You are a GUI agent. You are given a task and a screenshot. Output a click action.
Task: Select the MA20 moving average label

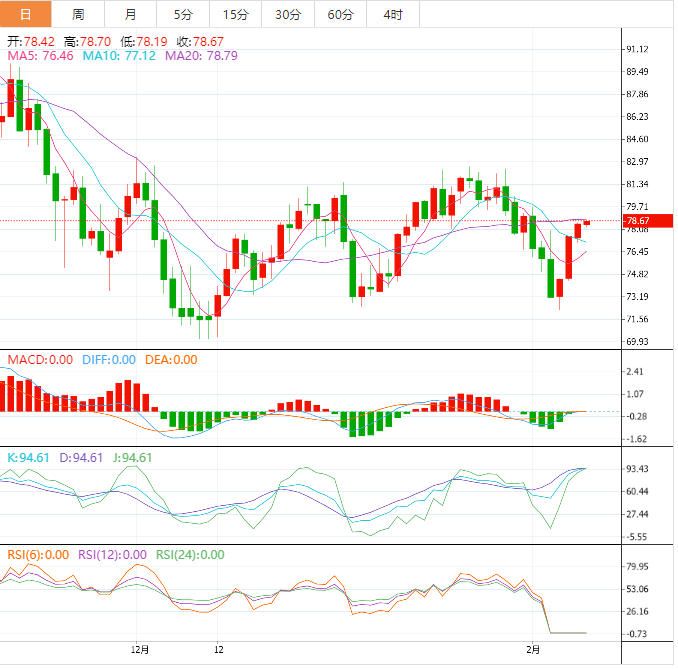(200, 57)
